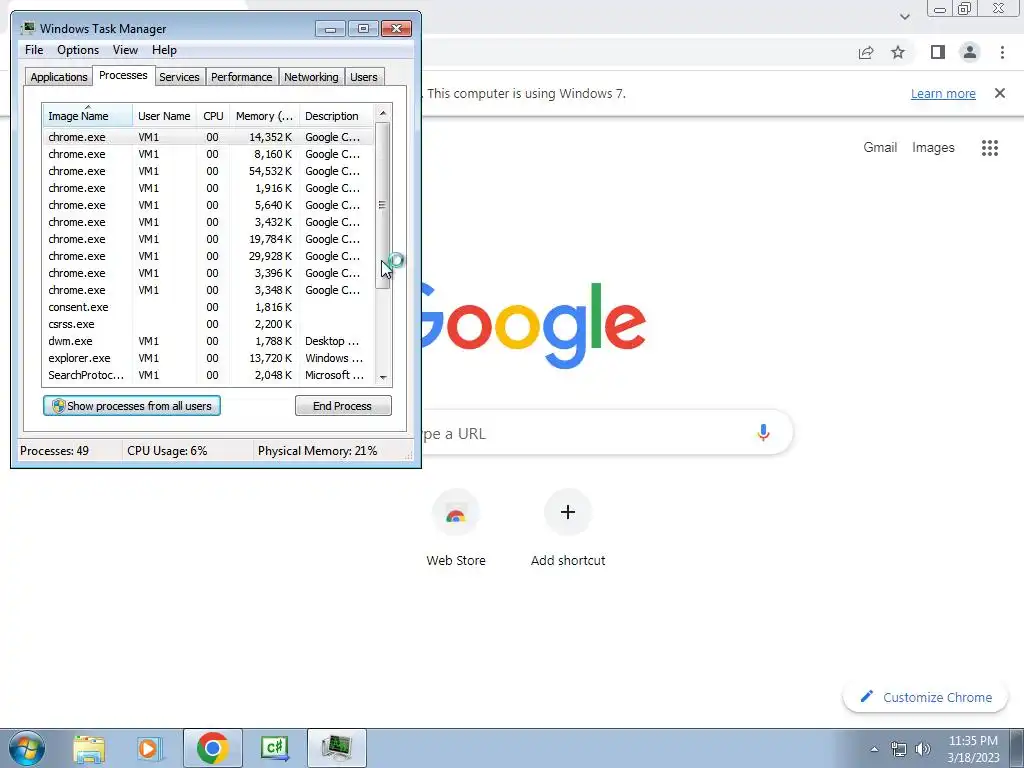Focus the Google search box
The image size is (1024, 768).
pyautogui.click(x=588, y=433)
